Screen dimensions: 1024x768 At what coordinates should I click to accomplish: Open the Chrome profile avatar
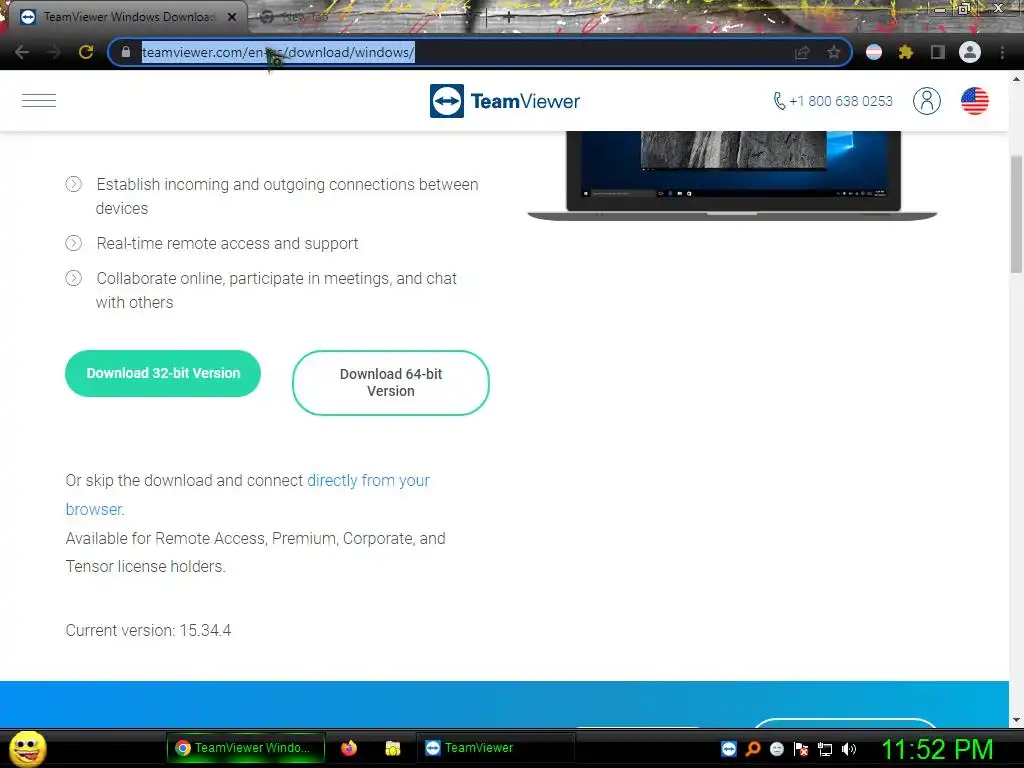click(970, 52)
